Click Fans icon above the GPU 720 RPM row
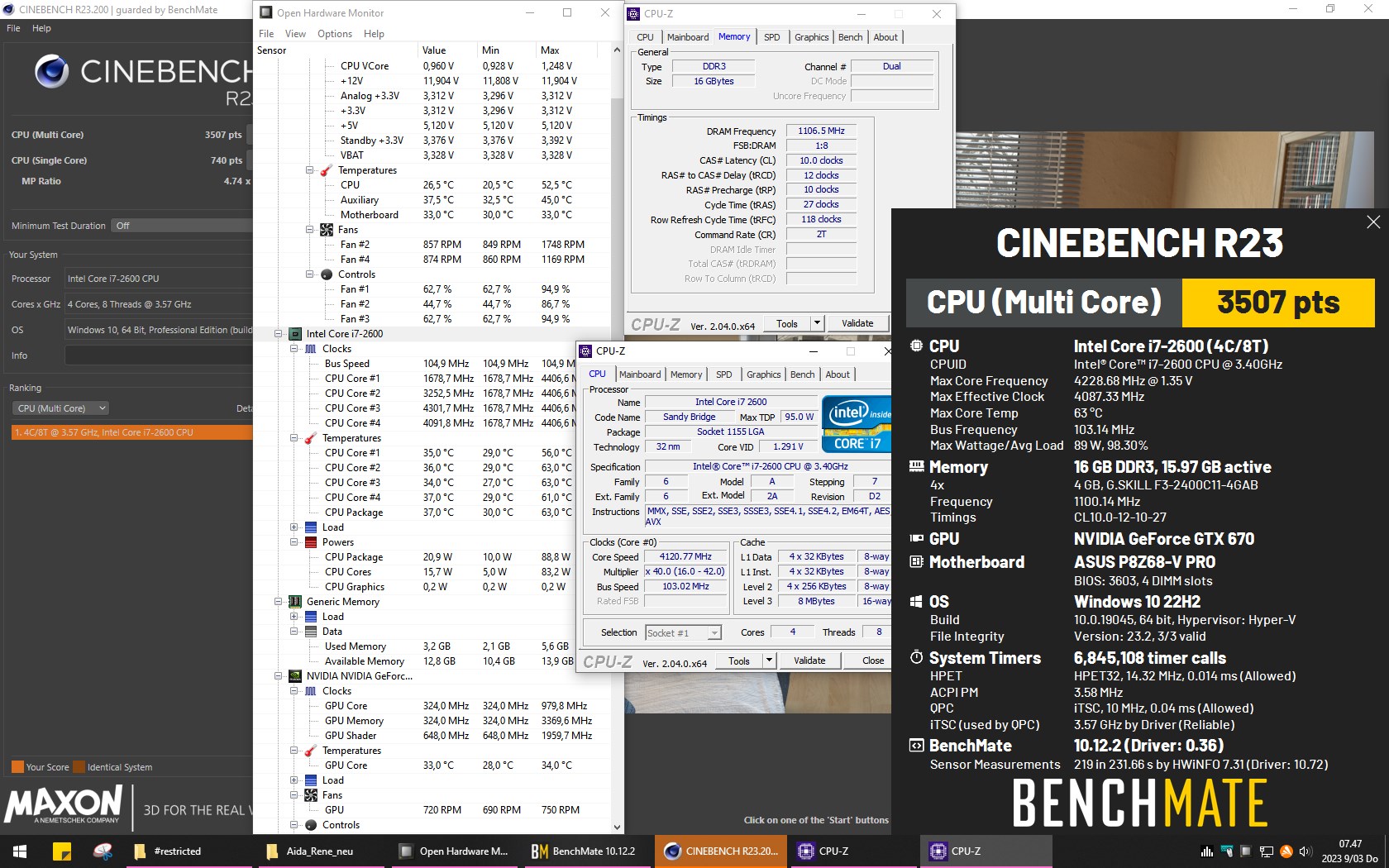 (x=311, y=795)
